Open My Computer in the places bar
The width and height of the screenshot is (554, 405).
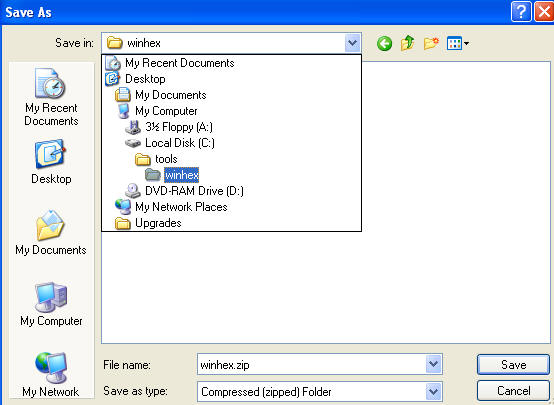coord(51,304)
